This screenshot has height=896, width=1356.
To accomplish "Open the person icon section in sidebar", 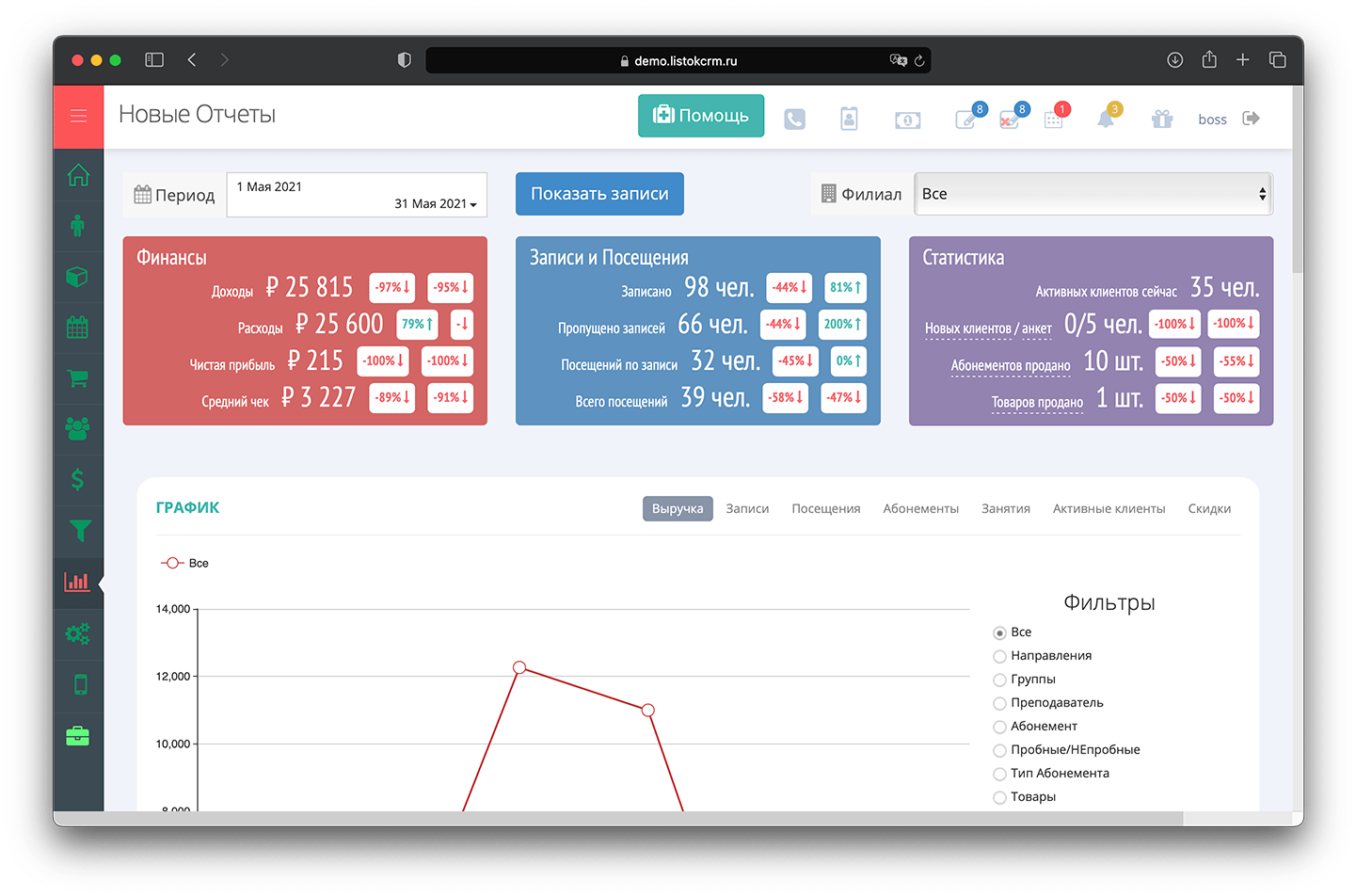I will [x=78, y=226].
